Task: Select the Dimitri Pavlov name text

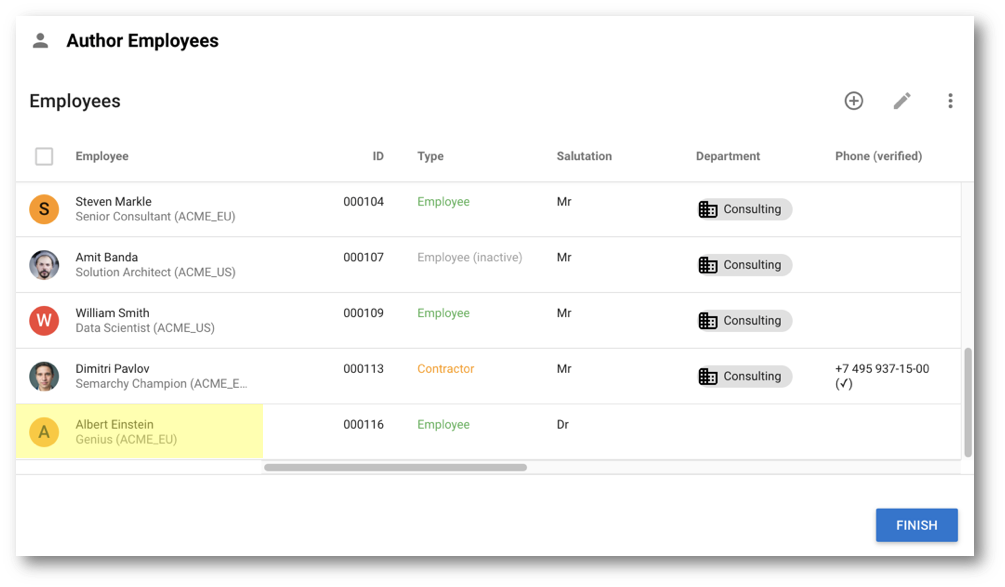Action: [112, 368]
